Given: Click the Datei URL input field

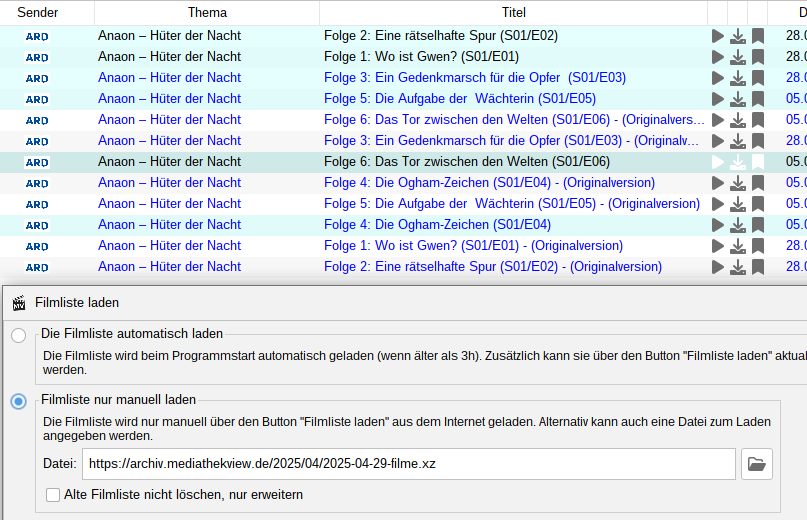Looking at the screenshot, I should [x=409, y=464].
